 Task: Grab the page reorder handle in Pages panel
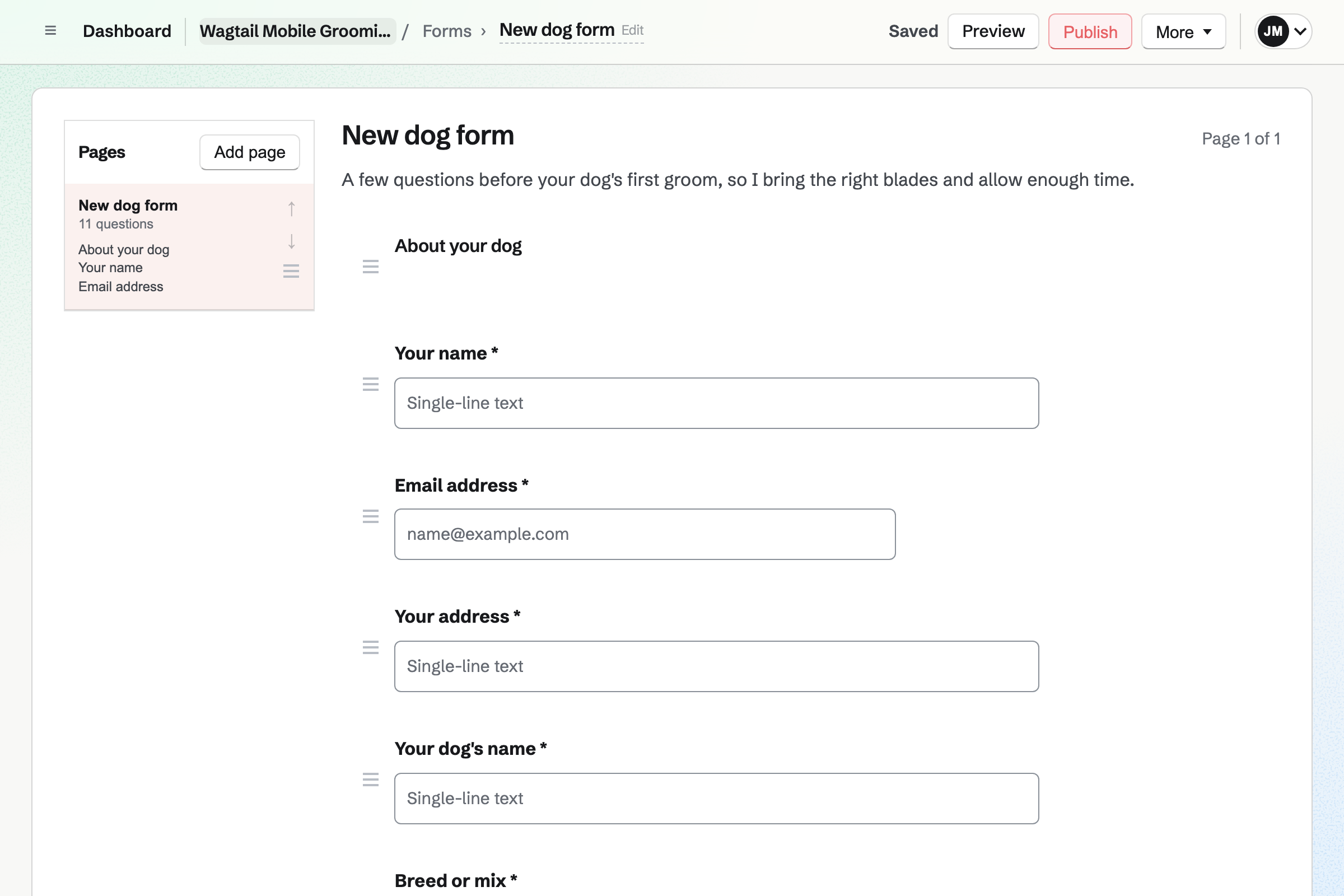coord(291,271)
